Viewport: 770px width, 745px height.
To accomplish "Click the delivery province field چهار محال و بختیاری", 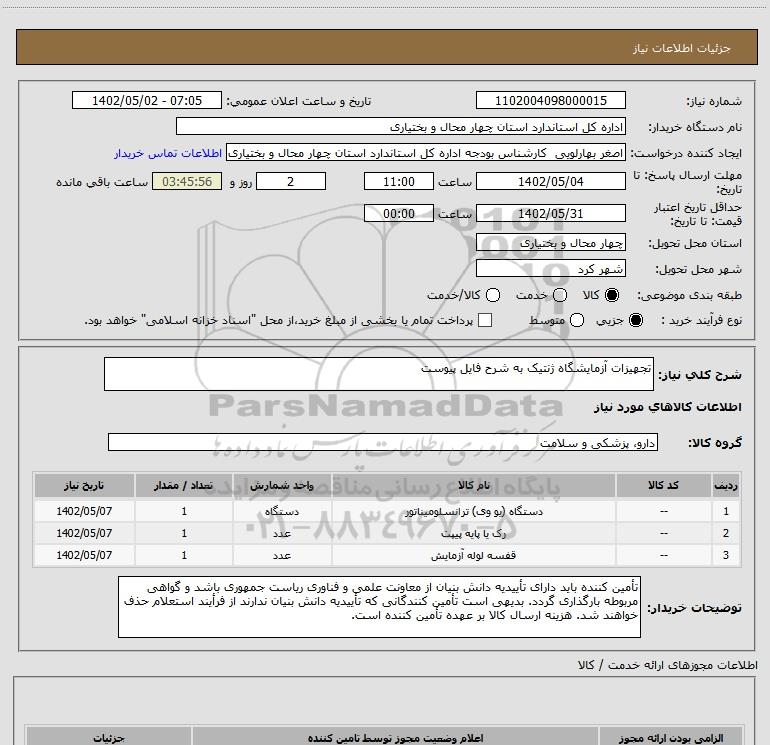I will [550, 243].
